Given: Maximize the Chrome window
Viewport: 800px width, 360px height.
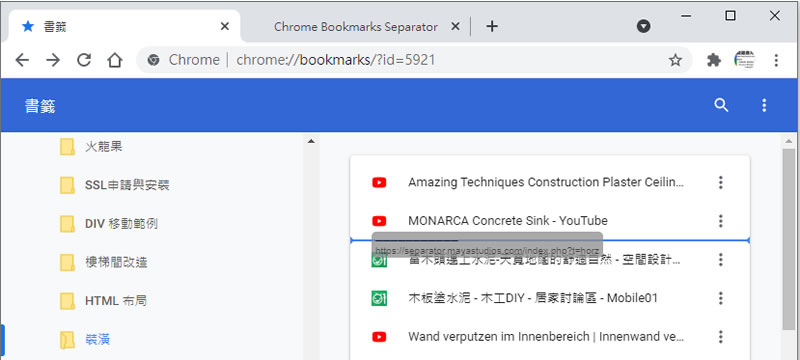Looking at the screenshot, I should pyautogui.click(x=730, y=16).
